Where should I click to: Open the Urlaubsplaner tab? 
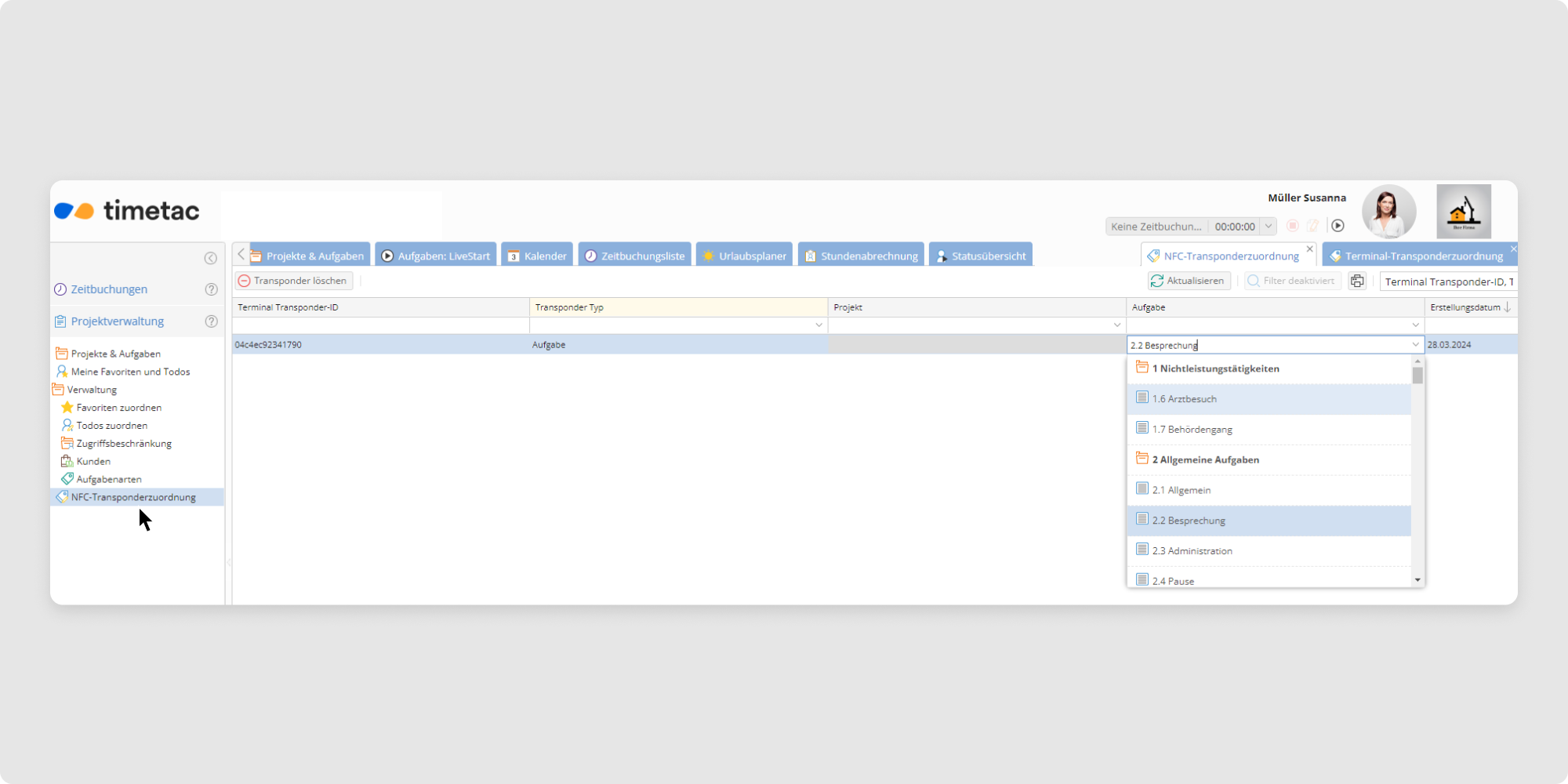point(744,256)
